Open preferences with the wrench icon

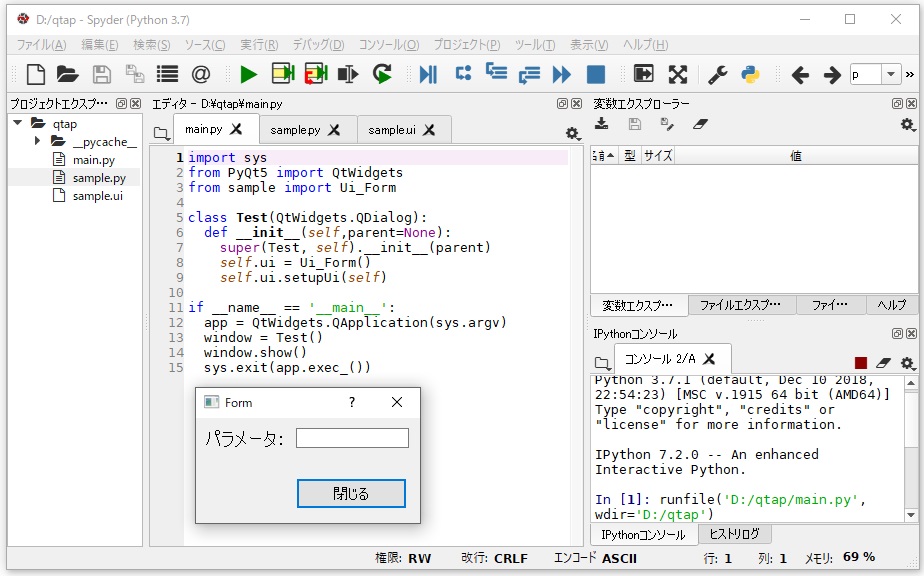point(717,74)
